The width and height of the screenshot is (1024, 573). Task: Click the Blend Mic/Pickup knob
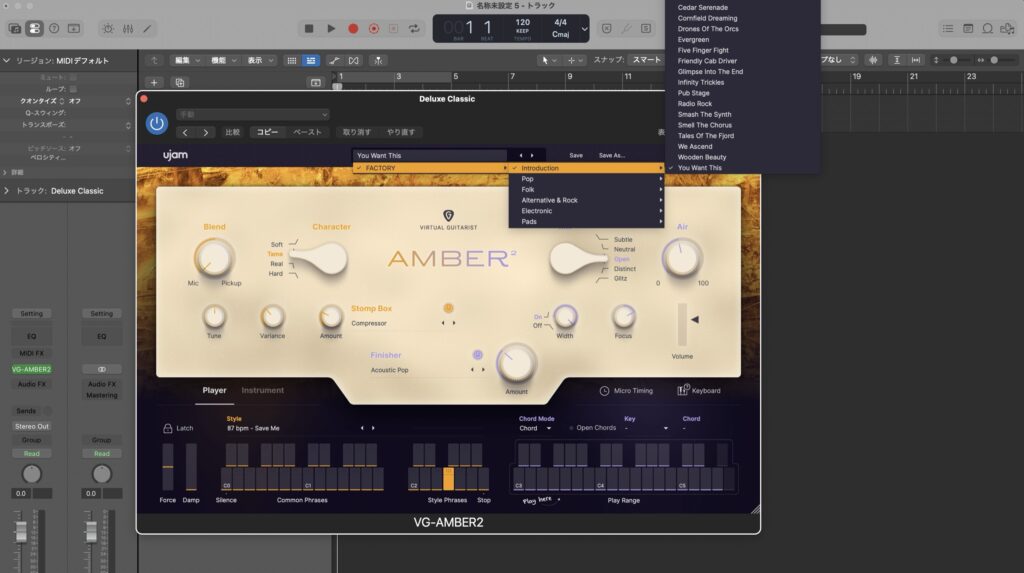214,257
